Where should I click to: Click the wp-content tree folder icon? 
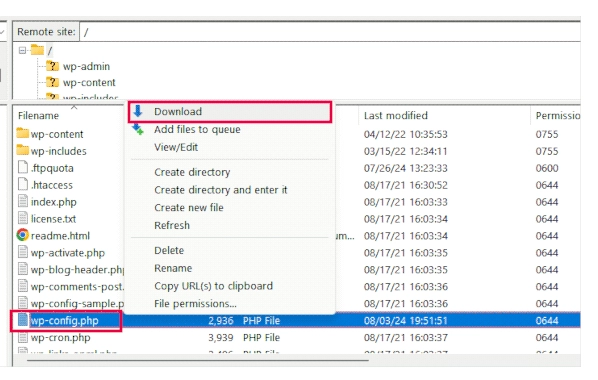tap(52, 82)
